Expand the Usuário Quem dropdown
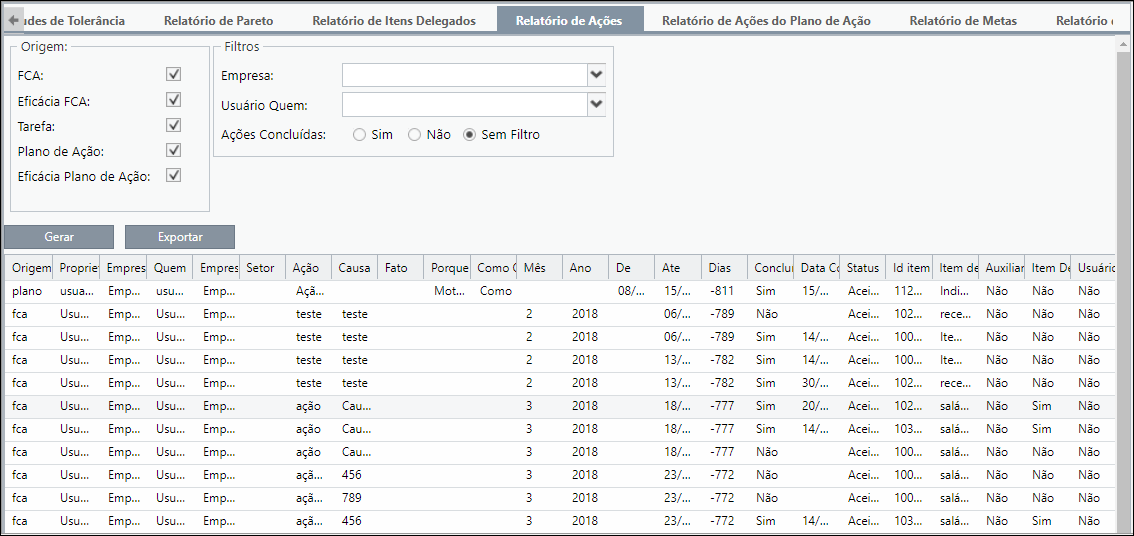Image resolution: width=1134 pixels, height=536 pixels. point(596,105)
